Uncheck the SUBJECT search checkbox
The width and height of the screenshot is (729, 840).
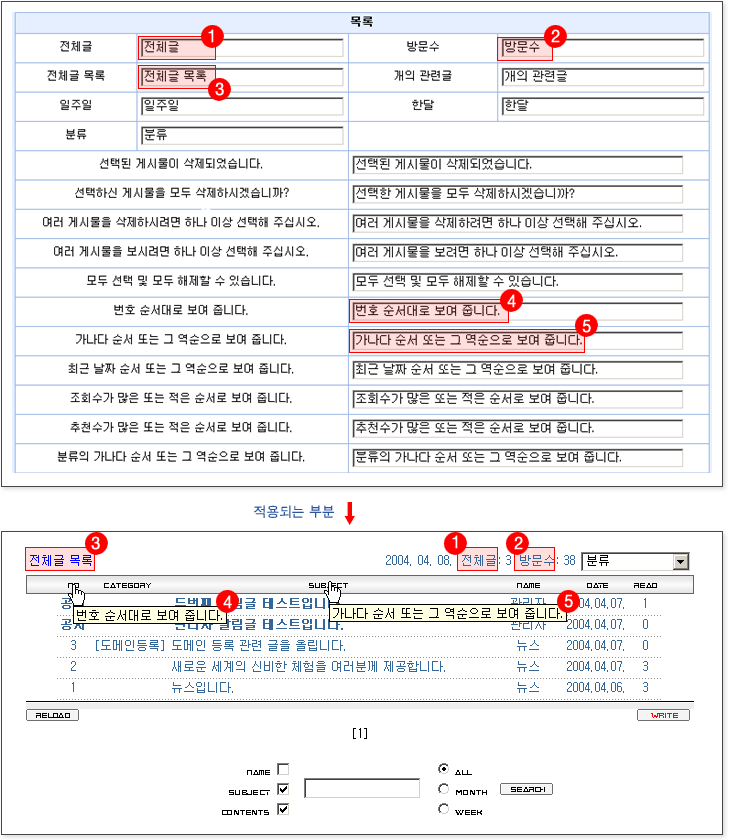(x=283, y=789)
